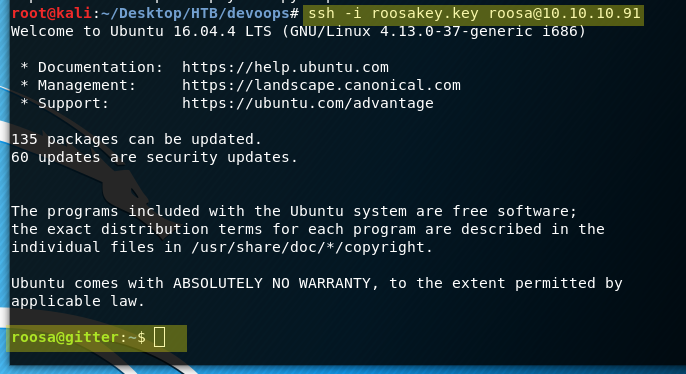Screen dimensions: 686x374
Task: Click the line starting 'the exact distribution terms'
Action: (x=308, y=229)
